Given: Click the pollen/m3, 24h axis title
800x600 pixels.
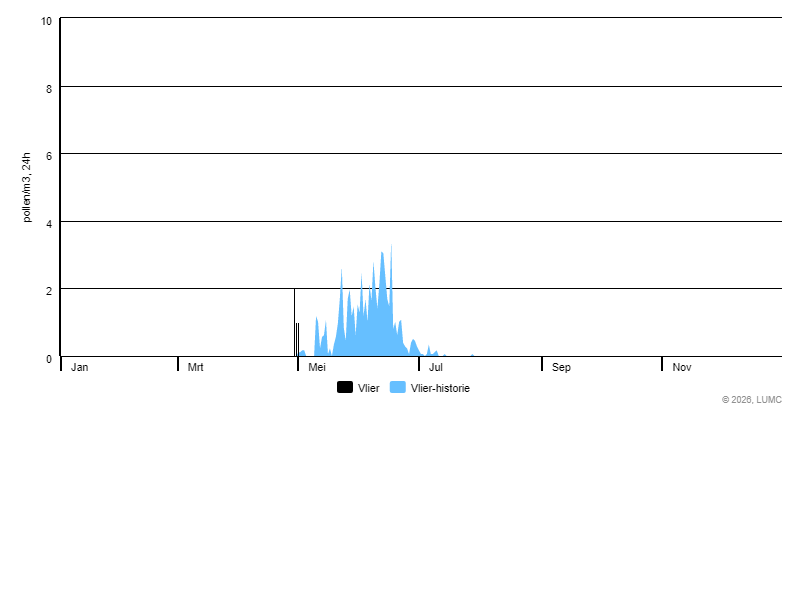Looking at the screenshot, I should (x=27, y=187).
